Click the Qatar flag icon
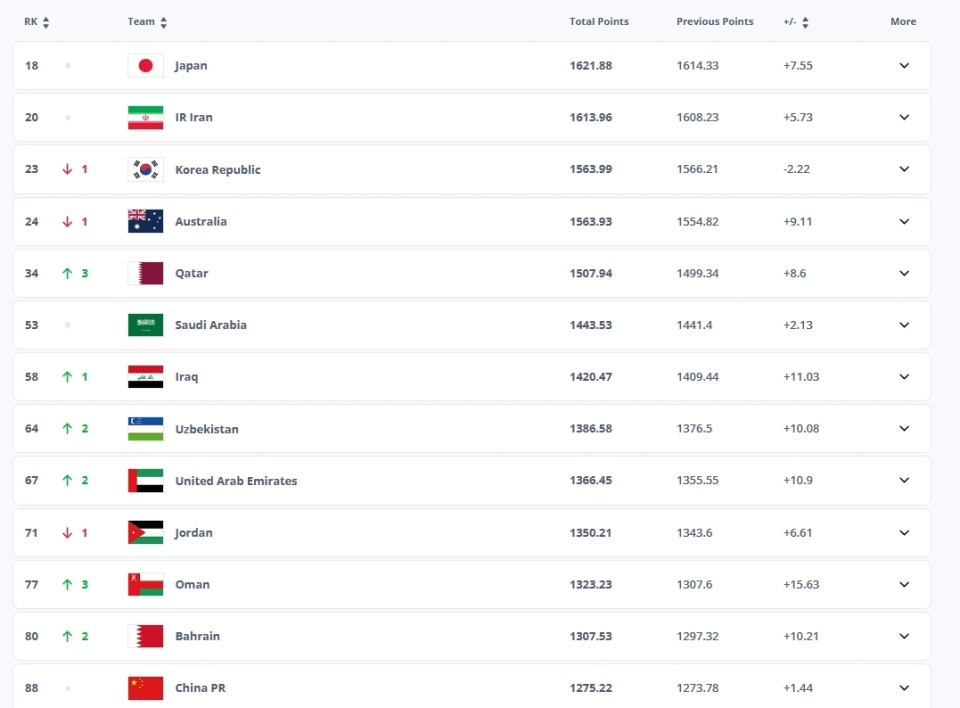Image resolution: width=960 pixels, height=708 pixels. point(145,273)
